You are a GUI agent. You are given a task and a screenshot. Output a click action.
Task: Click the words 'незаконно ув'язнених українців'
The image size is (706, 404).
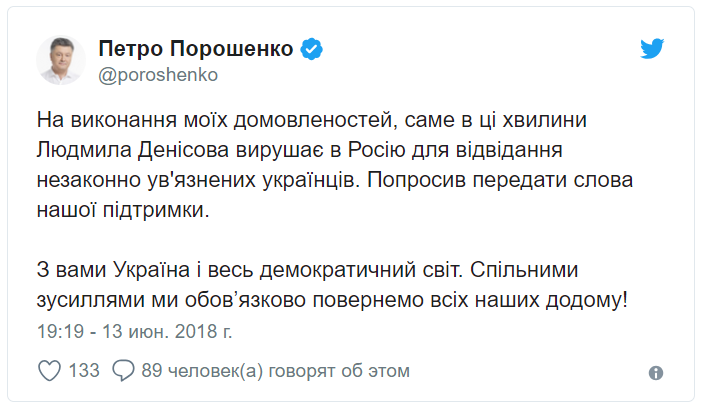(199, 180)
